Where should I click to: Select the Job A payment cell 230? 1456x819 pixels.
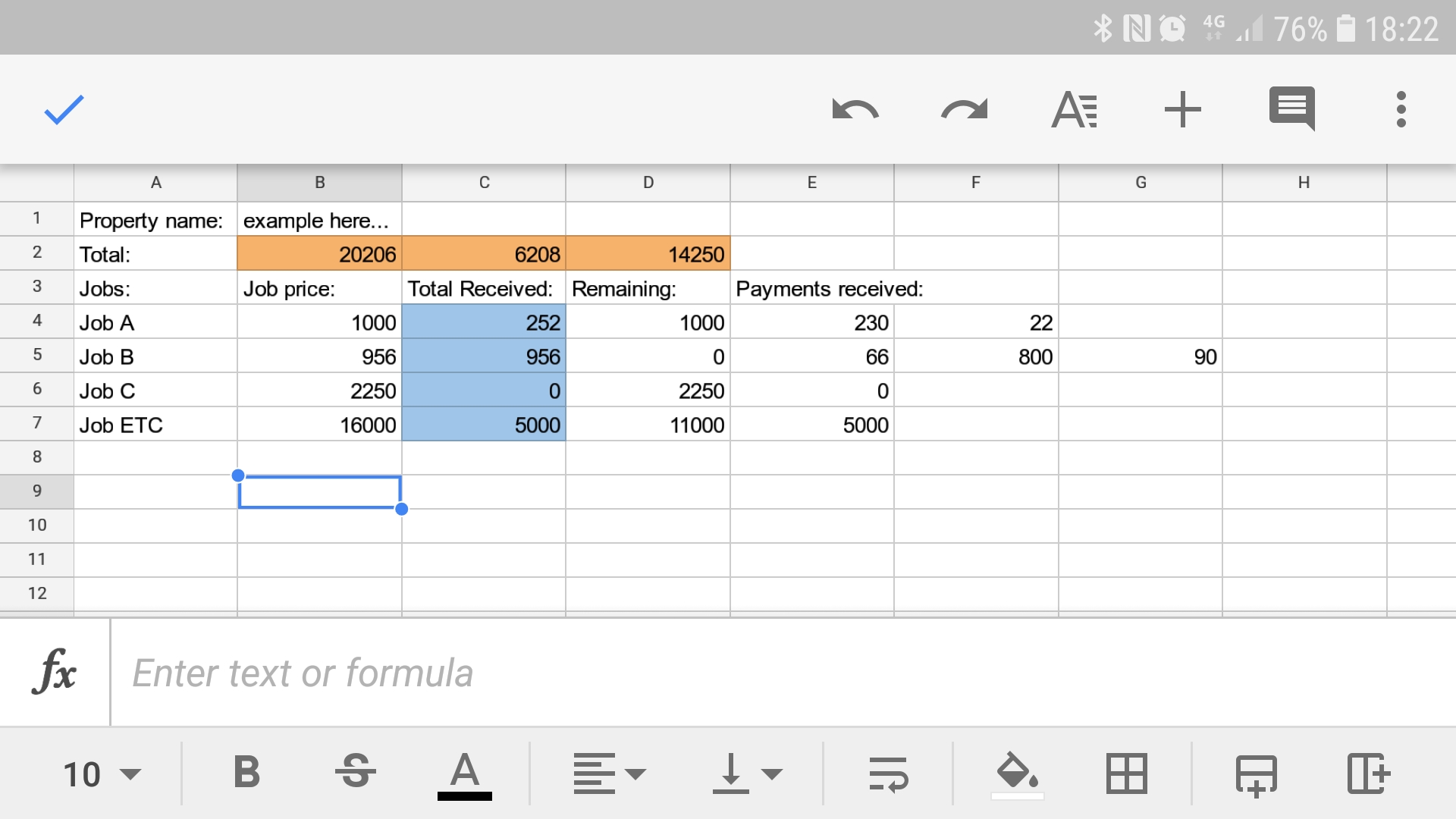tap(812, 322)
